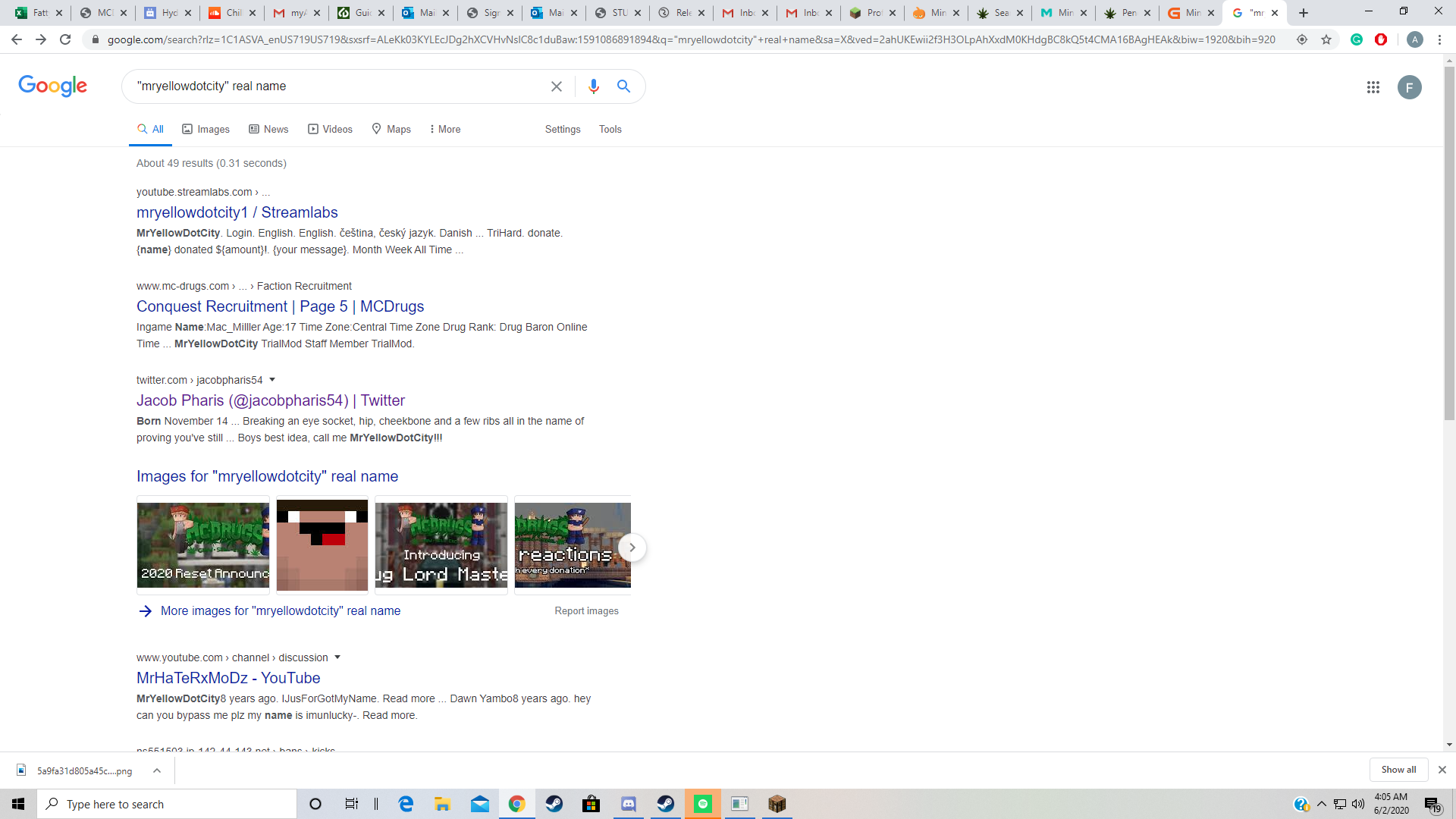1456x819 pixels.
Task: Switch to the Images tab
Action: [206, 130]
